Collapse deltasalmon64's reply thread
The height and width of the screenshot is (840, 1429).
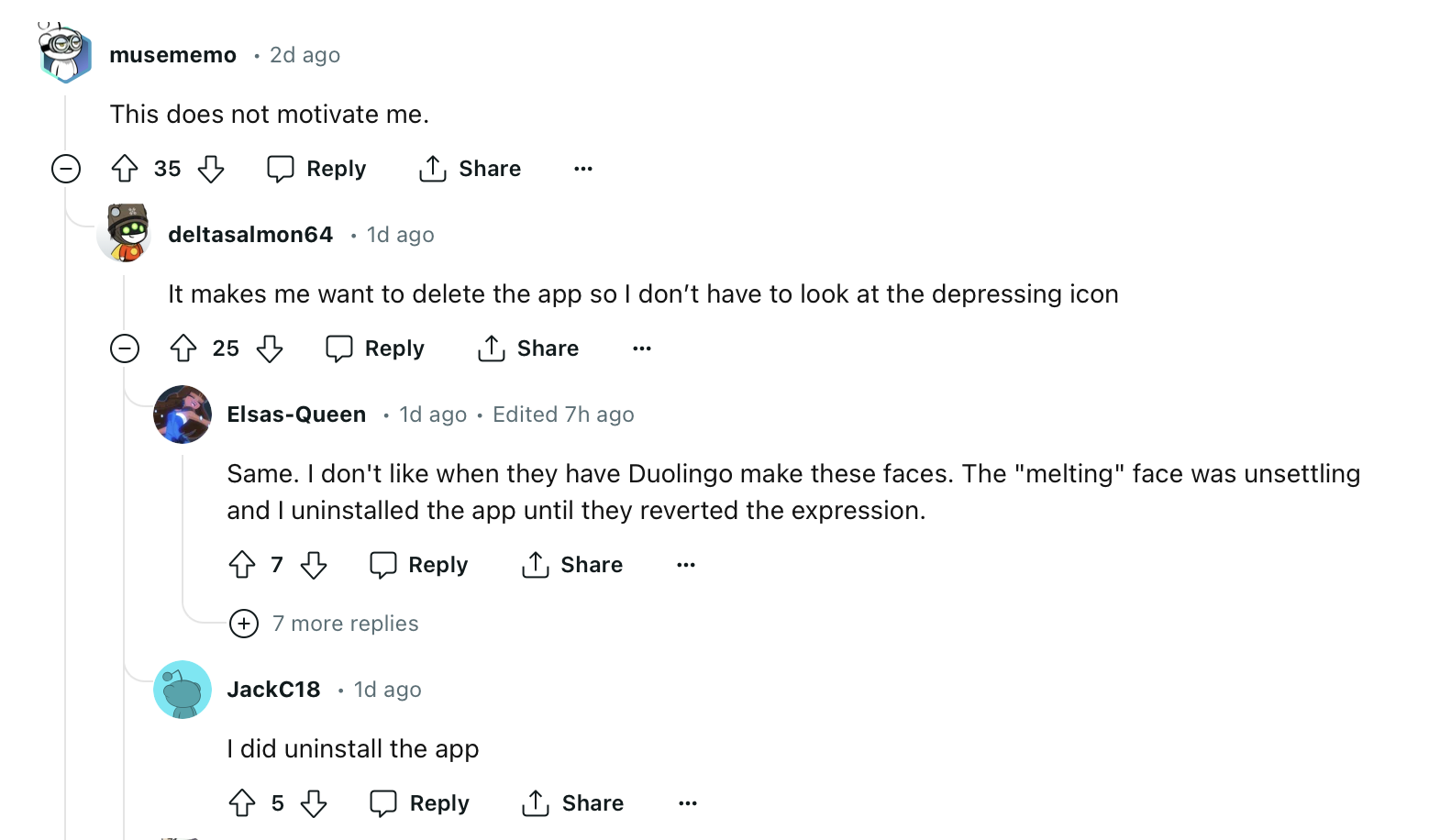pyautogui.click(x=125, y=348)
